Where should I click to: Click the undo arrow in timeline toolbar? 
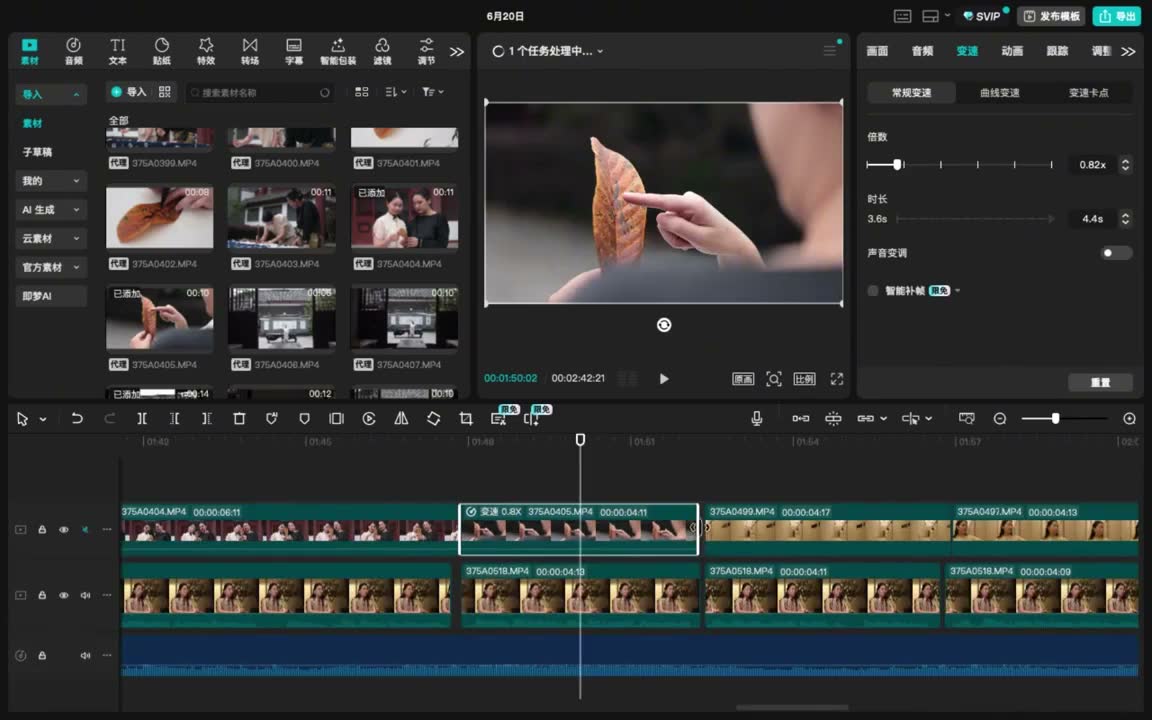tap(76, 418)
